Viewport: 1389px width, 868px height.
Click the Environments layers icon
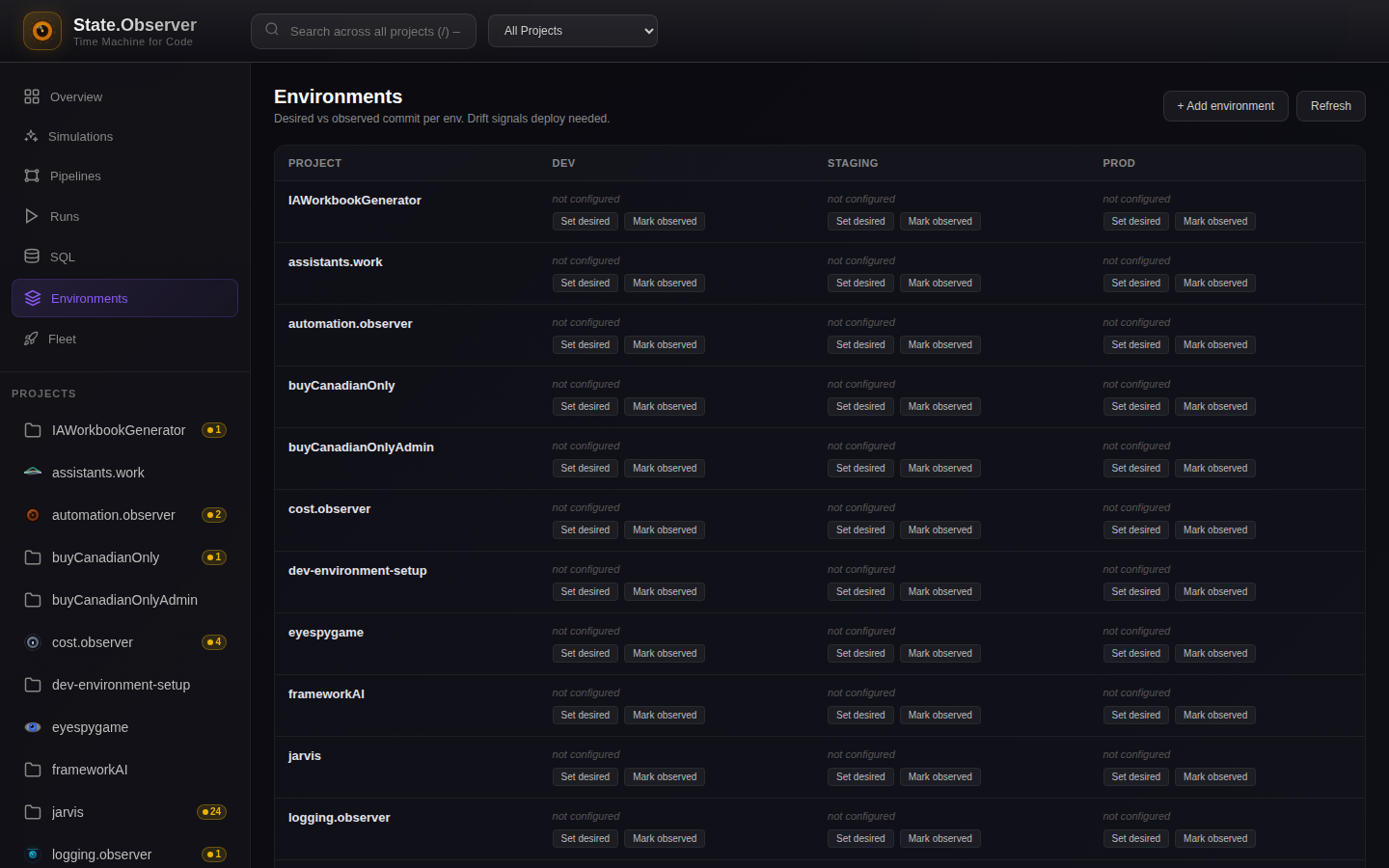(33, 298)
